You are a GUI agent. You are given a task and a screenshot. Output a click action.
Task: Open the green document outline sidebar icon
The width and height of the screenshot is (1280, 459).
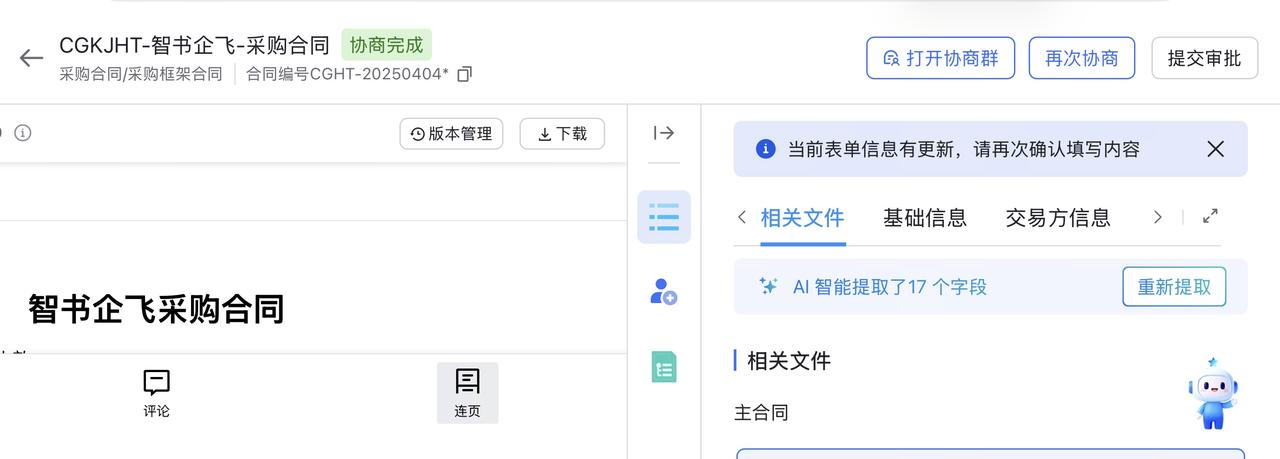click(663, 367)
